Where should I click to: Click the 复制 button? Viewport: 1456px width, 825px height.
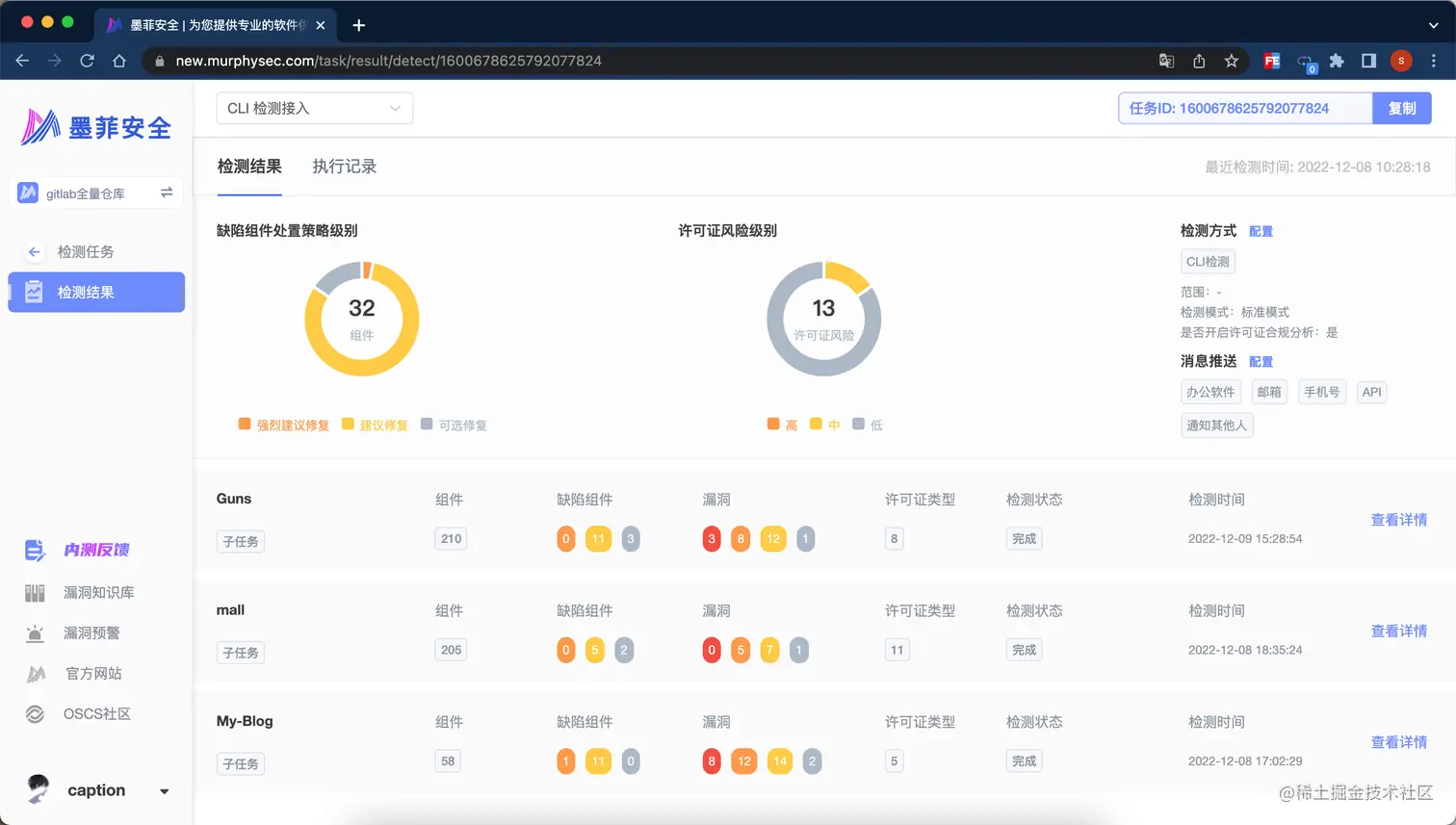[1402, 108]
